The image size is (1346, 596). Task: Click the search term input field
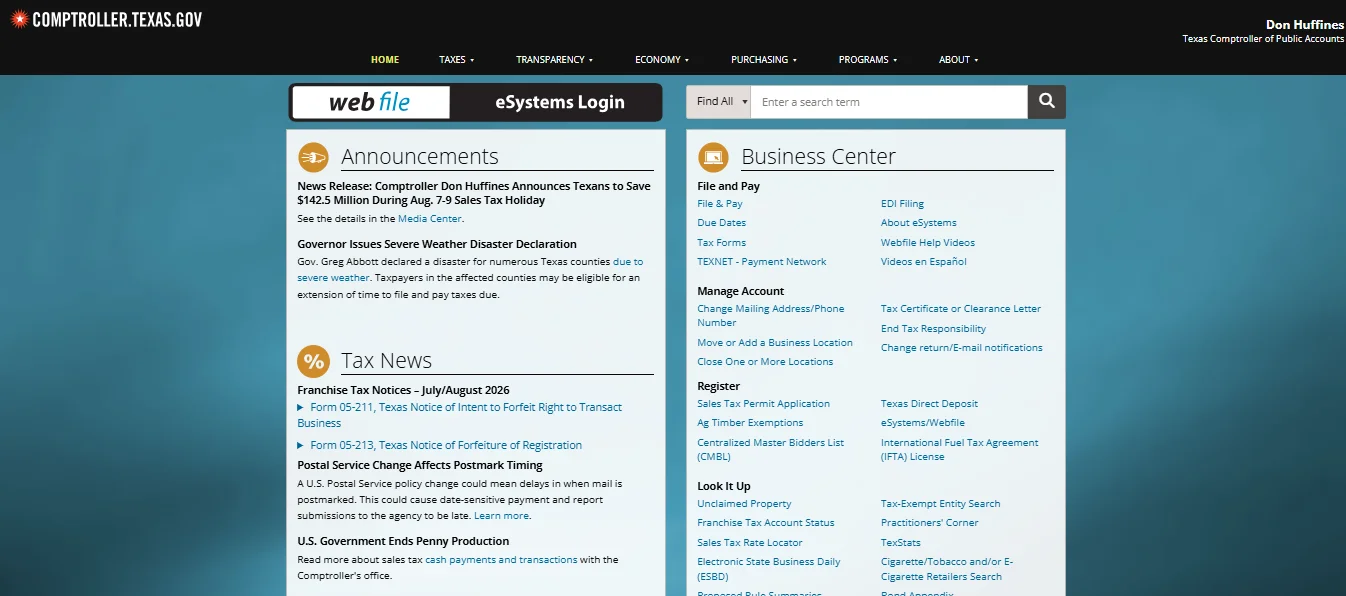(889, 102)
